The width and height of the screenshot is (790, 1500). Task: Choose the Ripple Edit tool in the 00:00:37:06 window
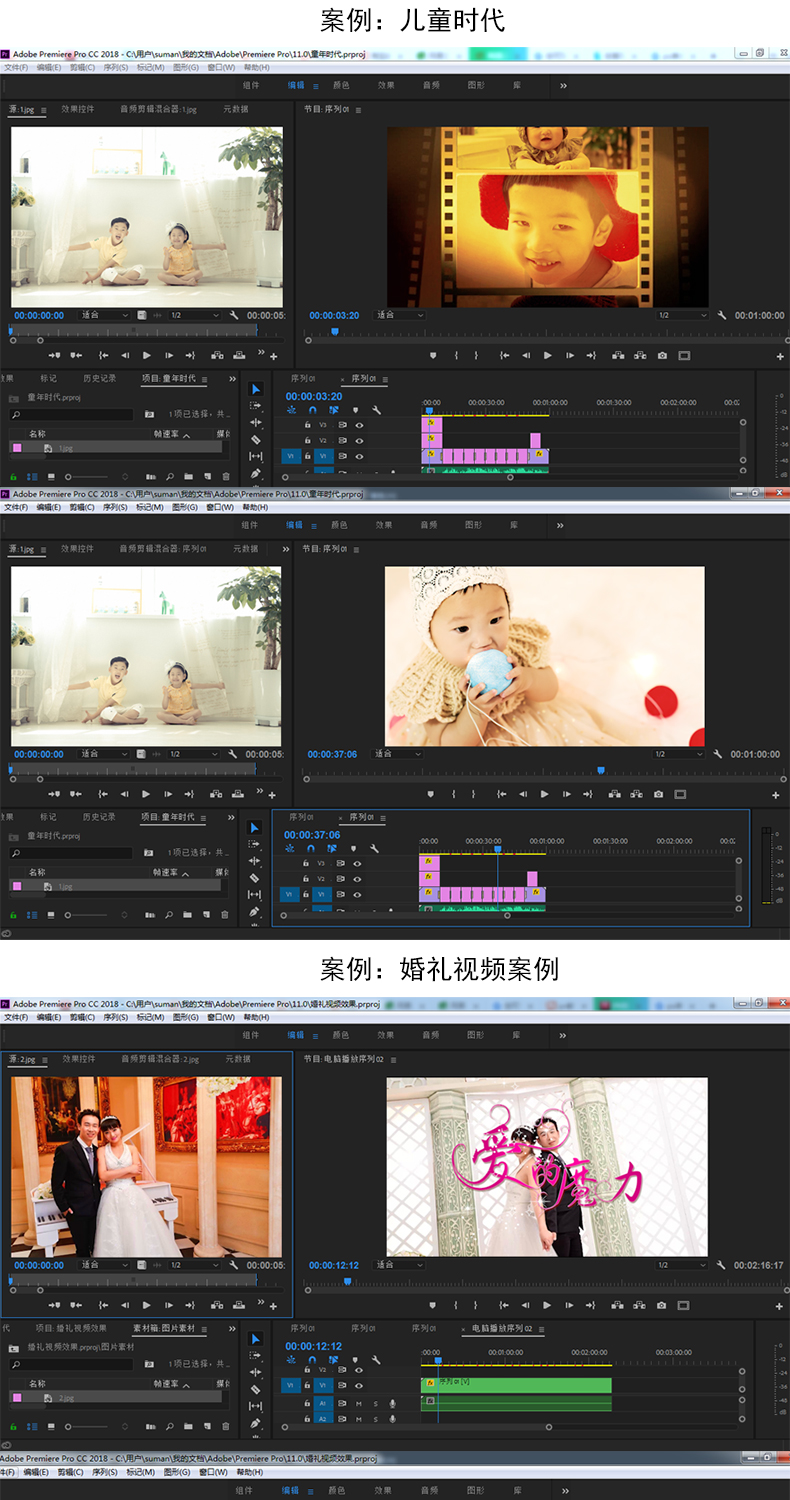point(254,861)
